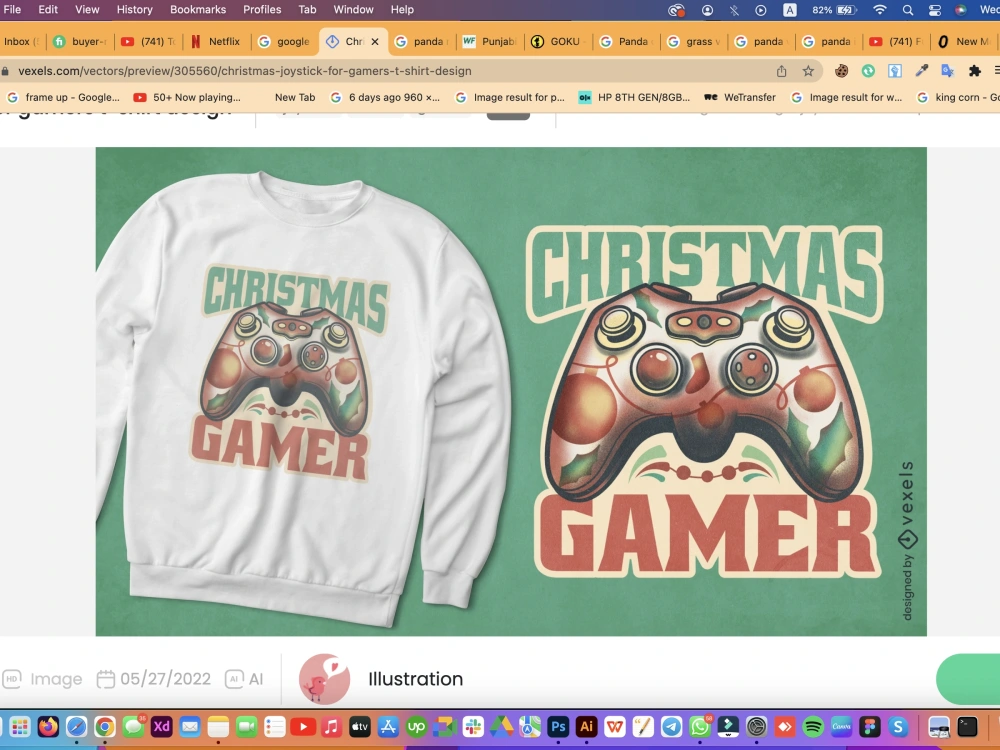
Task: Open WhatsApp in the dock
Action: click(700, 726)
